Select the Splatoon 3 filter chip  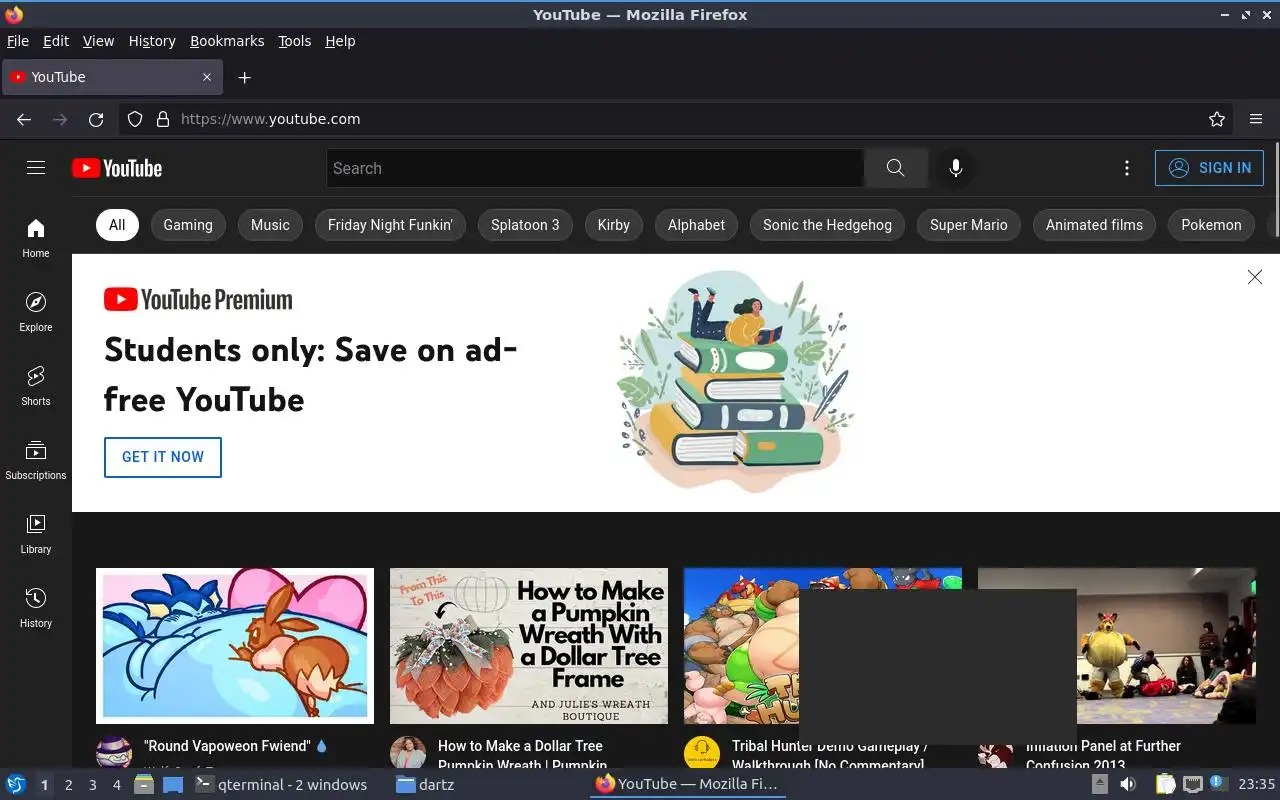525,225
